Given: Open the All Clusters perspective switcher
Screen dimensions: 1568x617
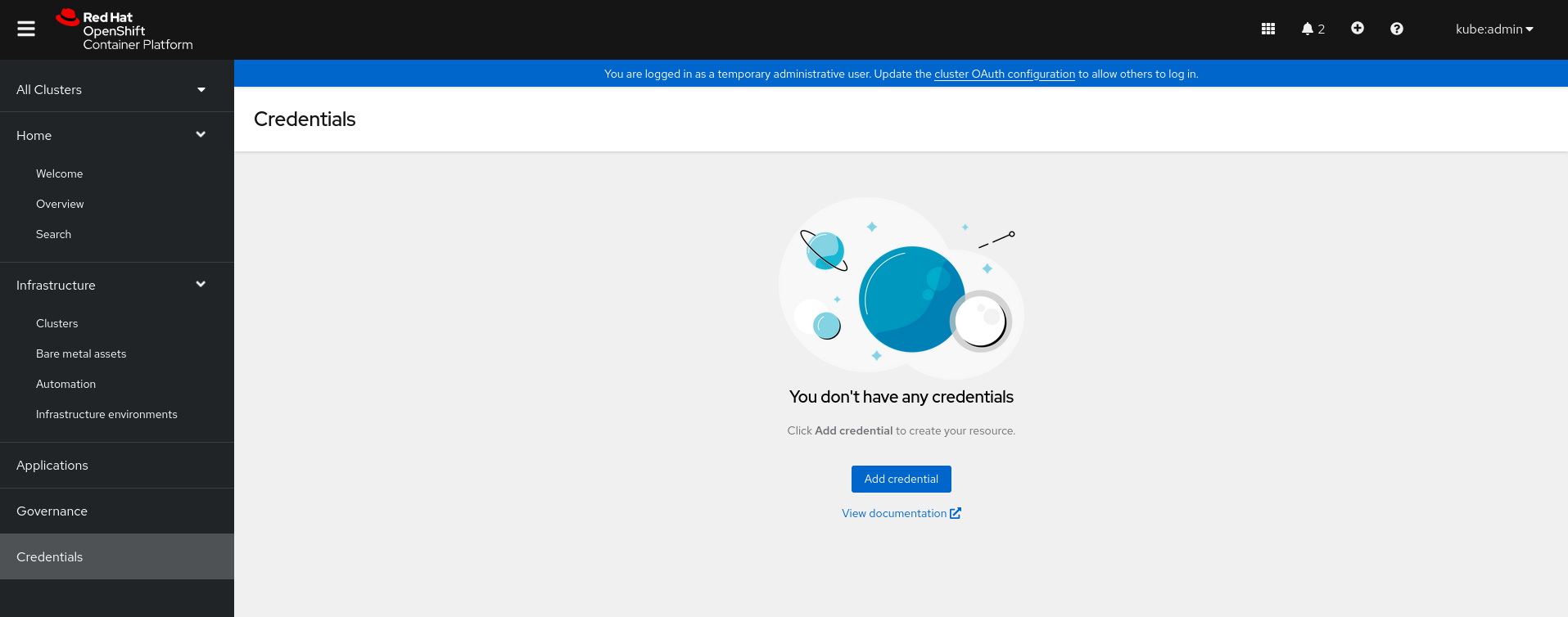Looking at the screenshot, I should (x=111, y=90).
